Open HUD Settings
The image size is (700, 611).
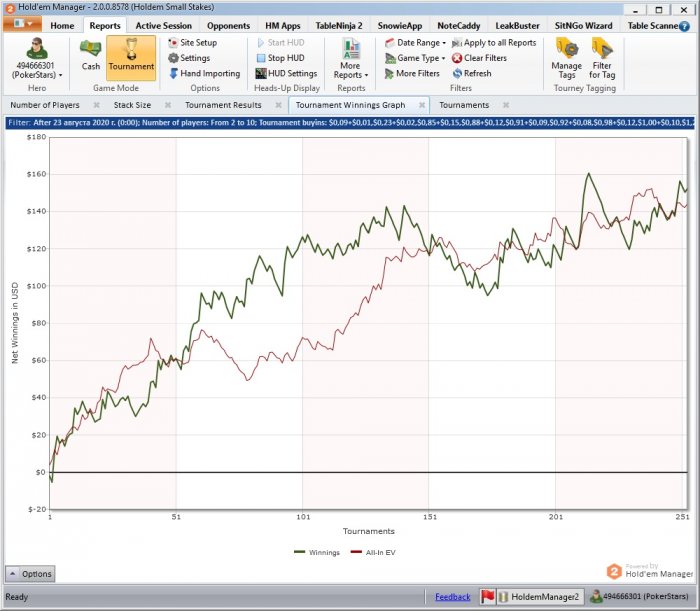[x=286, y=73]
